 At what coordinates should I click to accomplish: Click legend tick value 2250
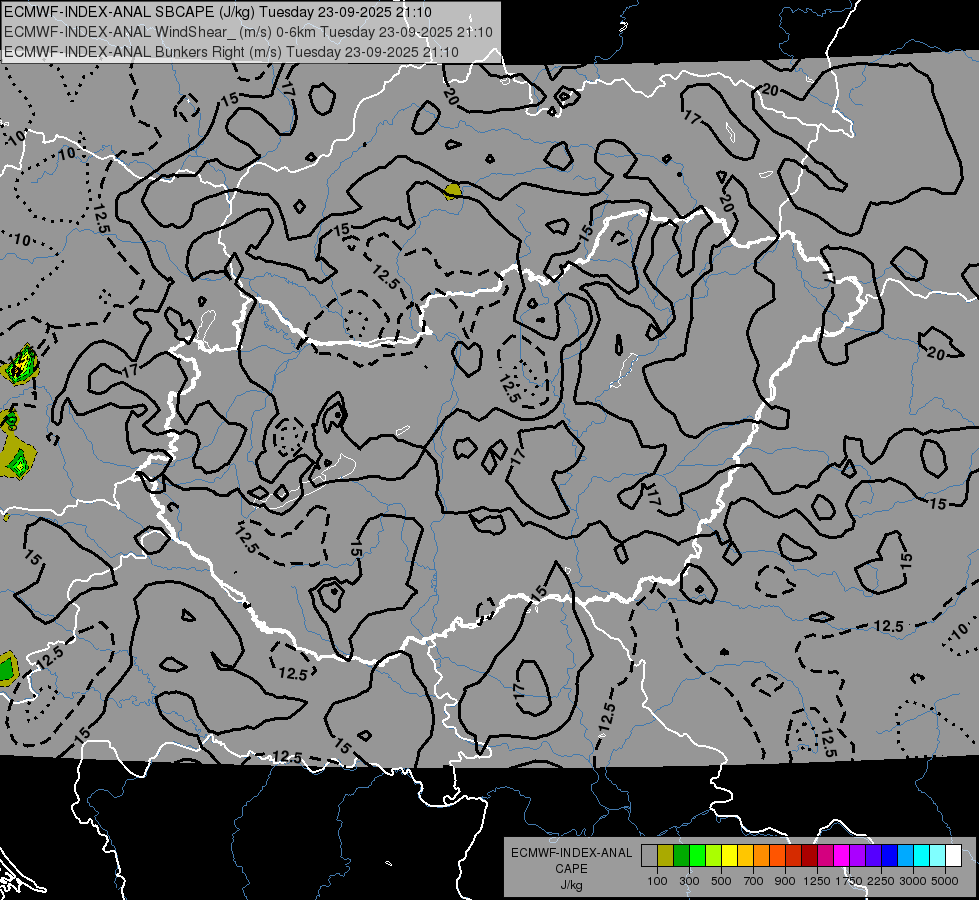click(882, 881)
